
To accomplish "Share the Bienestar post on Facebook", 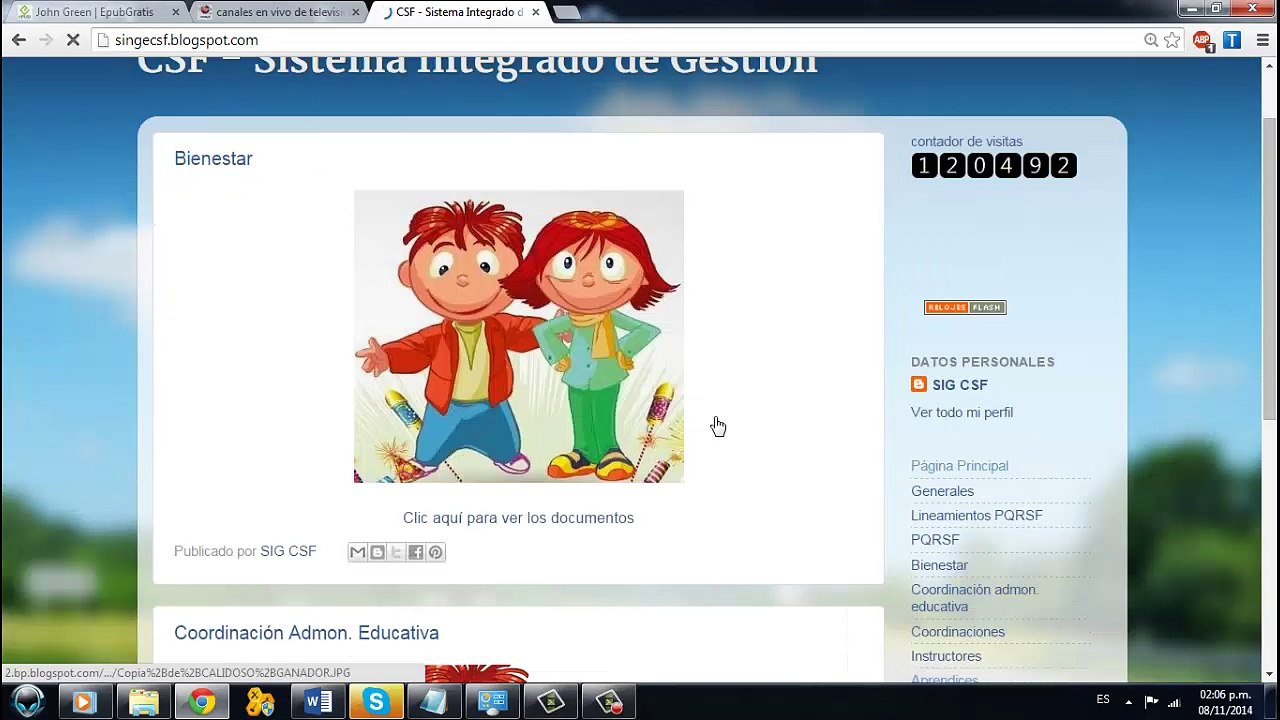I will [416, 552].
